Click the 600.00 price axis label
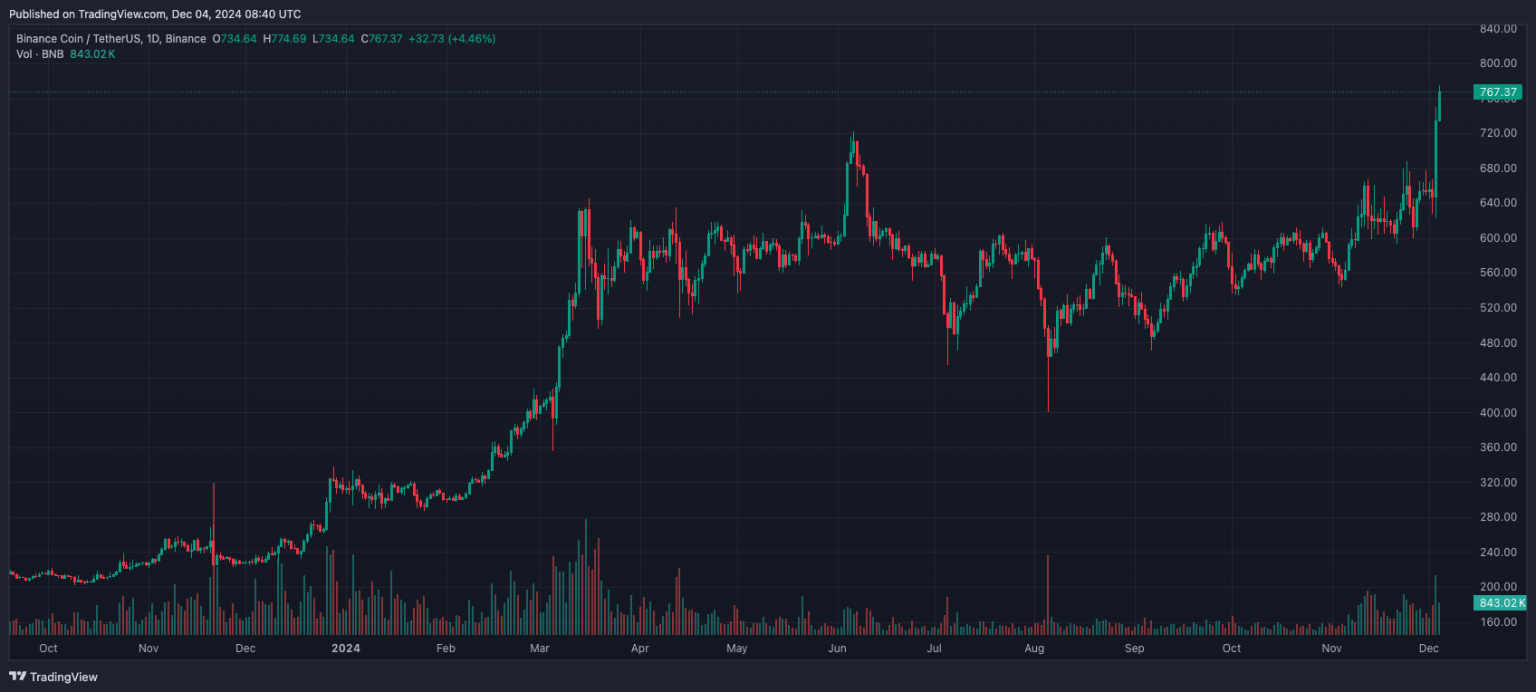The image size is (1536, 692). (1498, 238)
